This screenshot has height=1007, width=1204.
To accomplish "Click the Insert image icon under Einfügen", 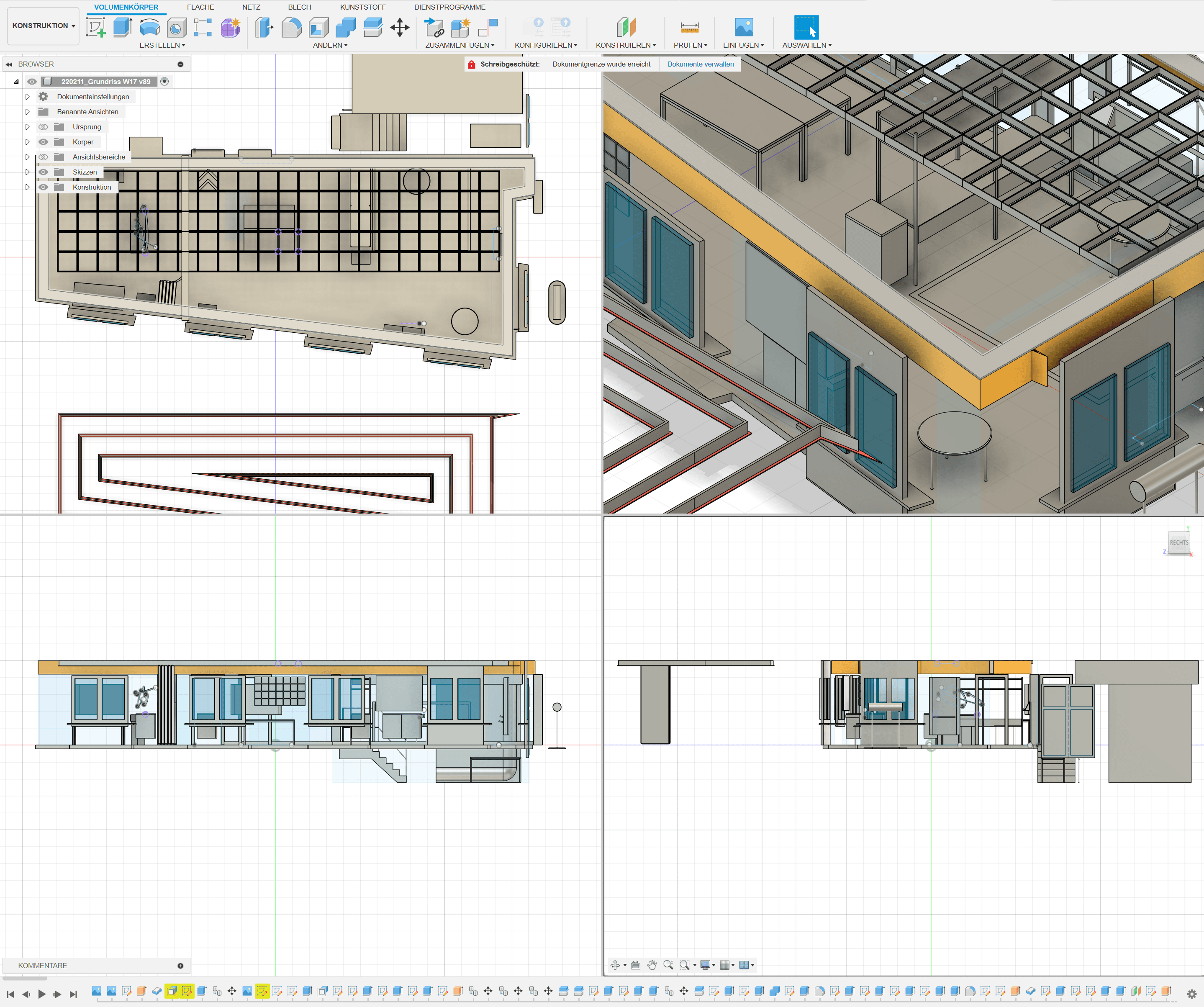I will click(x=744, y=27).
